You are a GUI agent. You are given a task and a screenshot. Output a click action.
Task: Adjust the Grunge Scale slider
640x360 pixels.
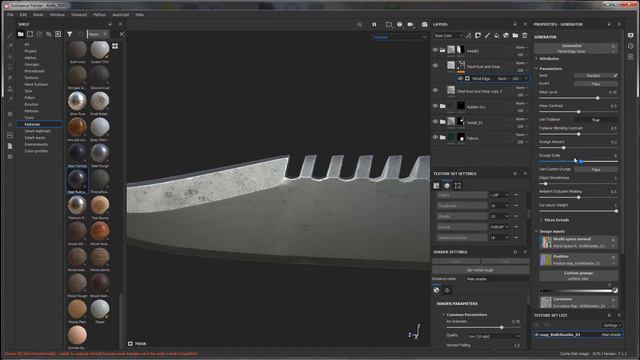(x=579, y=162)
